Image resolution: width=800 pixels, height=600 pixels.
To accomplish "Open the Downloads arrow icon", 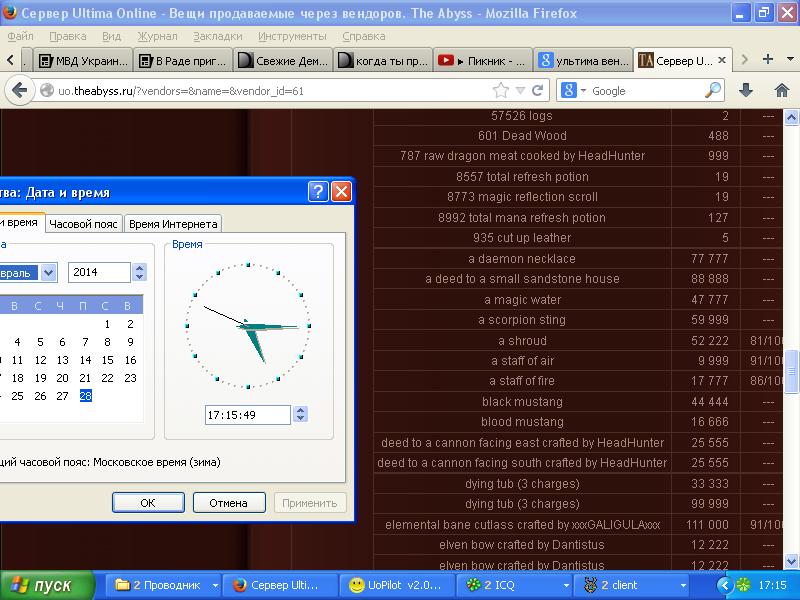I will [746, 90].
